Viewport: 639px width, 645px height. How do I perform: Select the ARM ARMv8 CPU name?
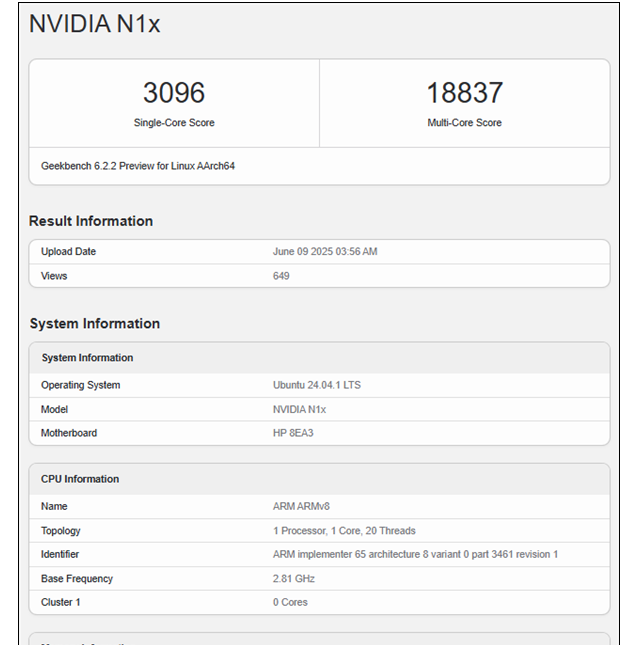coord(301,507)
